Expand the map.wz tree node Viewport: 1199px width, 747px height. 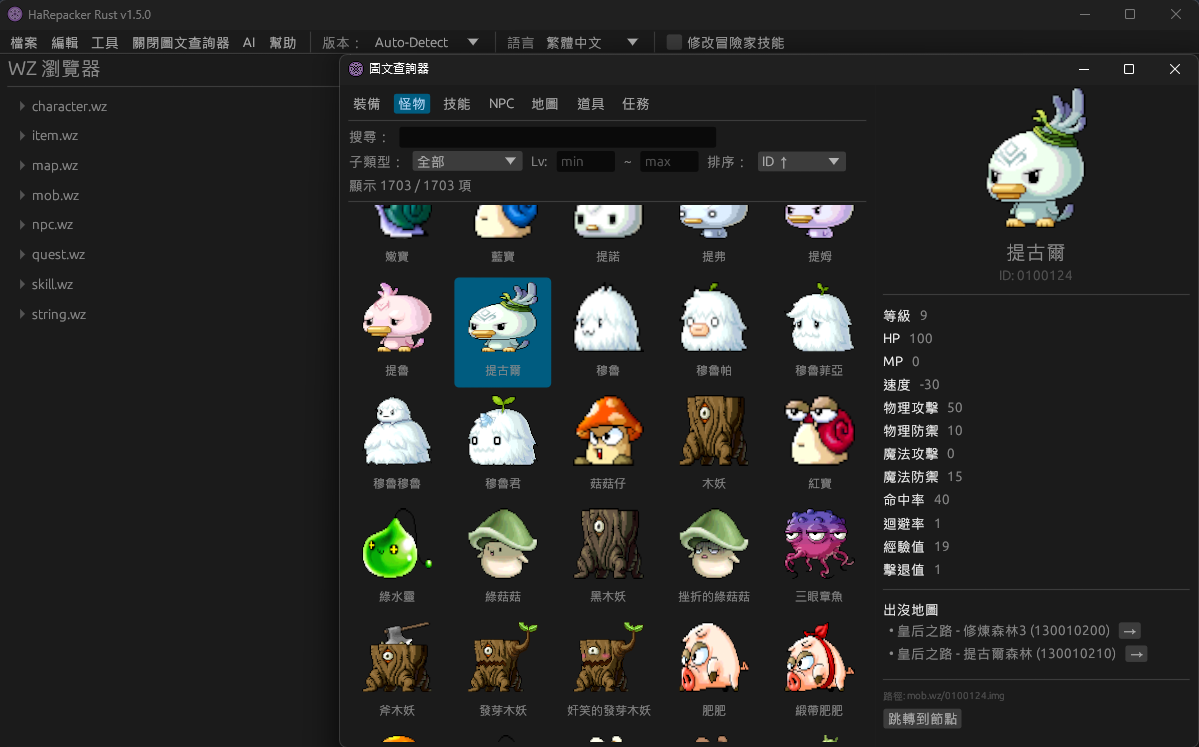[22, 165]
